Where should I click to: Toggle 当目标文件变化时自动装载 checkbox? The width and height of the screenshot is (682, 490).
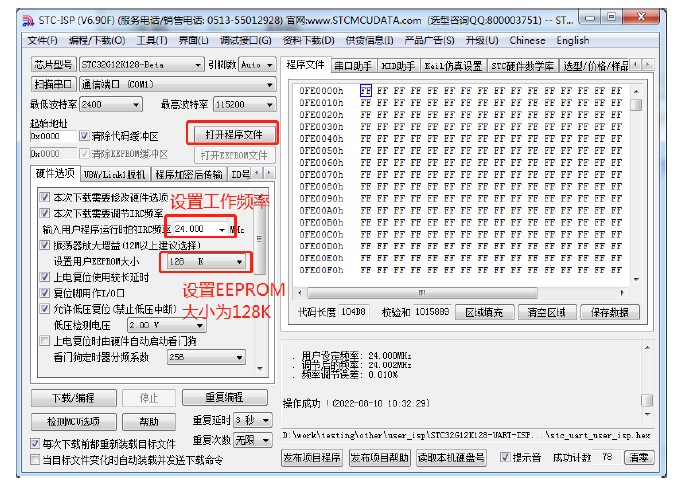click(35, 460)
